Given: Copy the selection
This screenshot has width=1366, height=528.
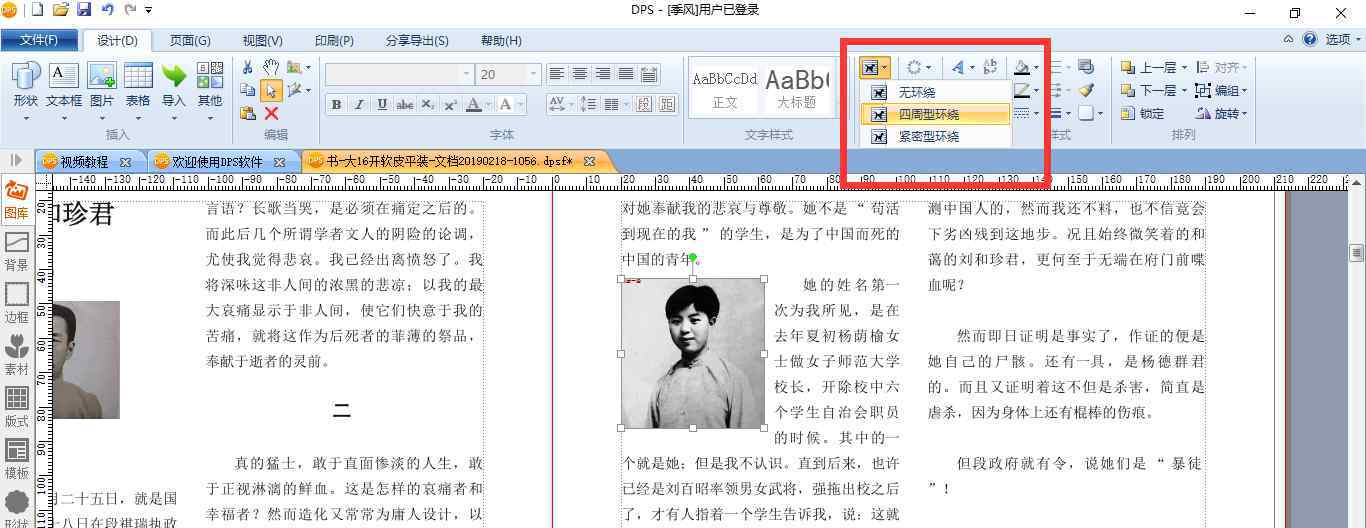Looking at the screenshot, I should [x=248, y=90].
